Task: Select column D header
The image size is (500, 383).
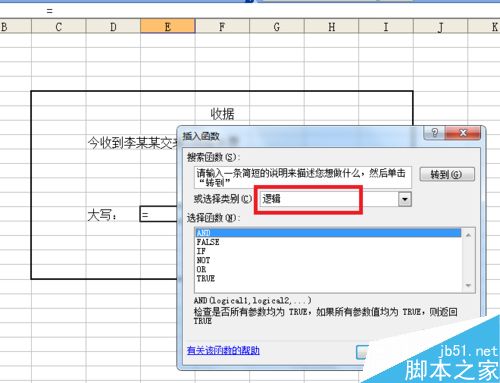Action: tap(113, 26)
